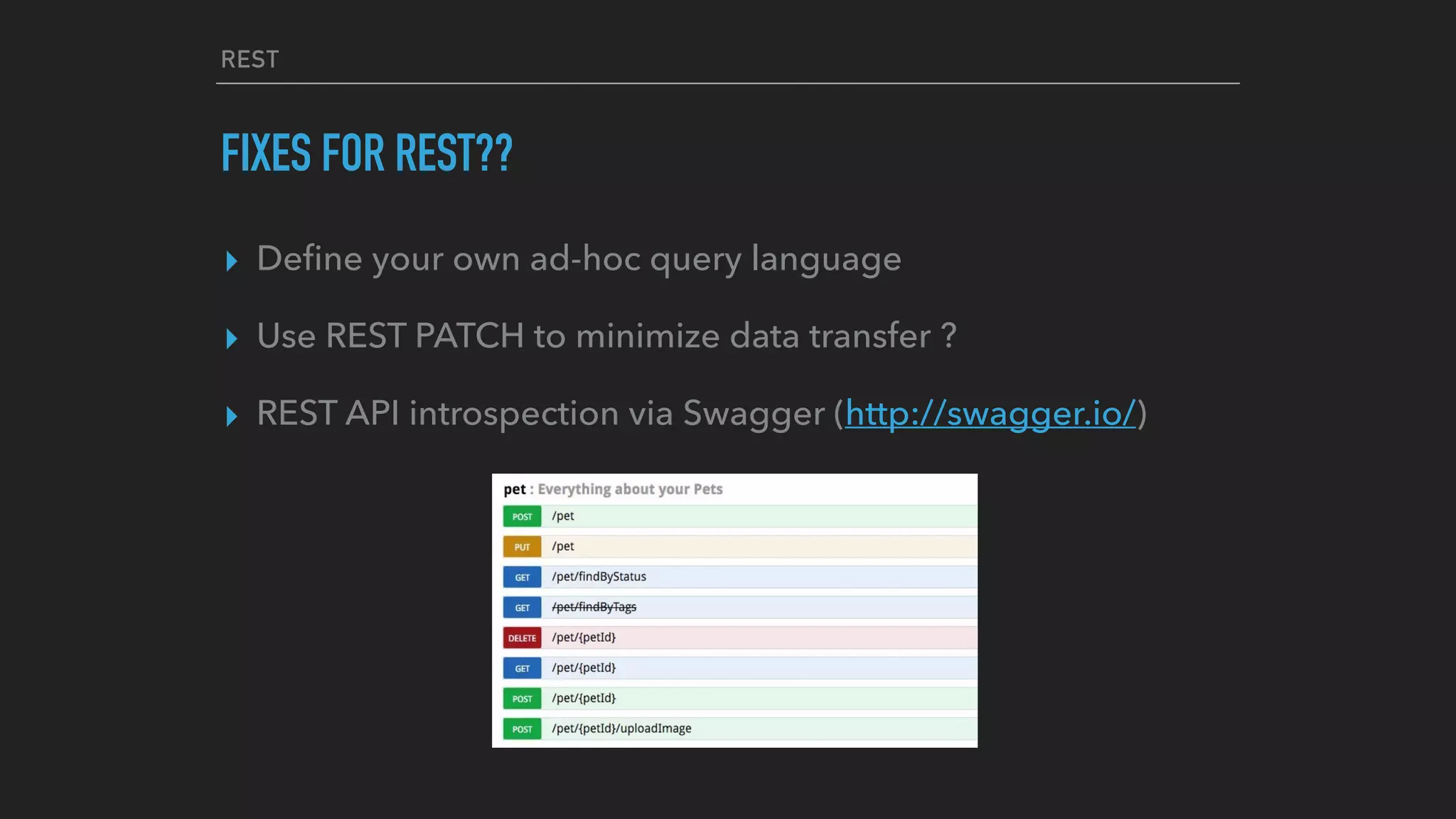Click the /pet/{petId} path in DELETE row
The width and height of the screenshot is (1456, 819).
[x=584, y=638]
